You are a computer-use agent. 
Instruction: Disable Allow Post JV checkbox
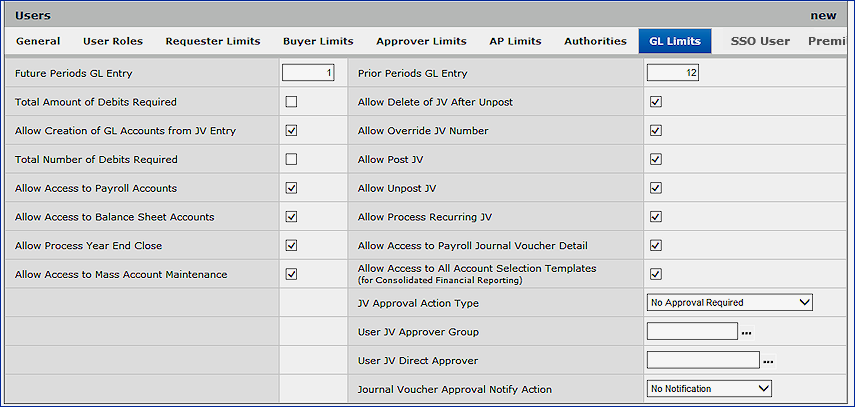656,159
